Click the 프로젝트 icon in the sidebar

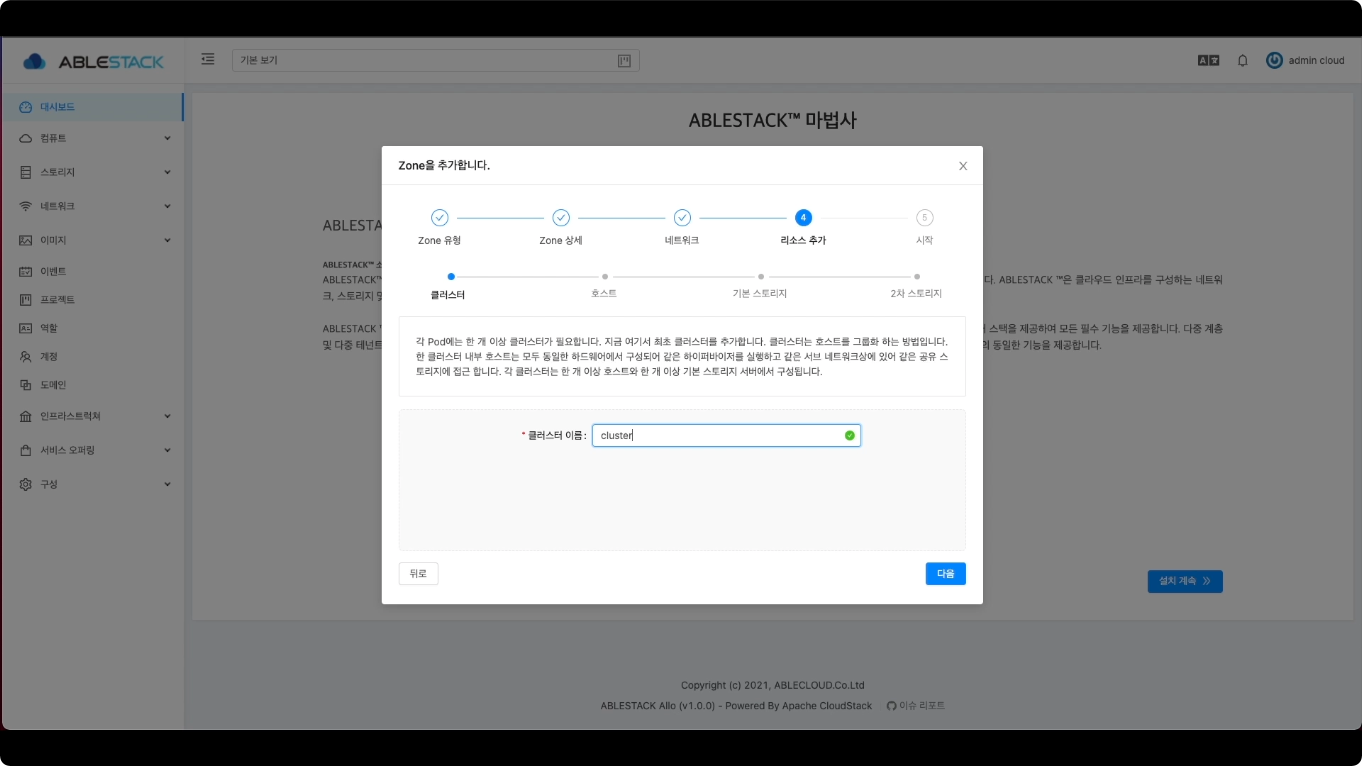(26, 300)
